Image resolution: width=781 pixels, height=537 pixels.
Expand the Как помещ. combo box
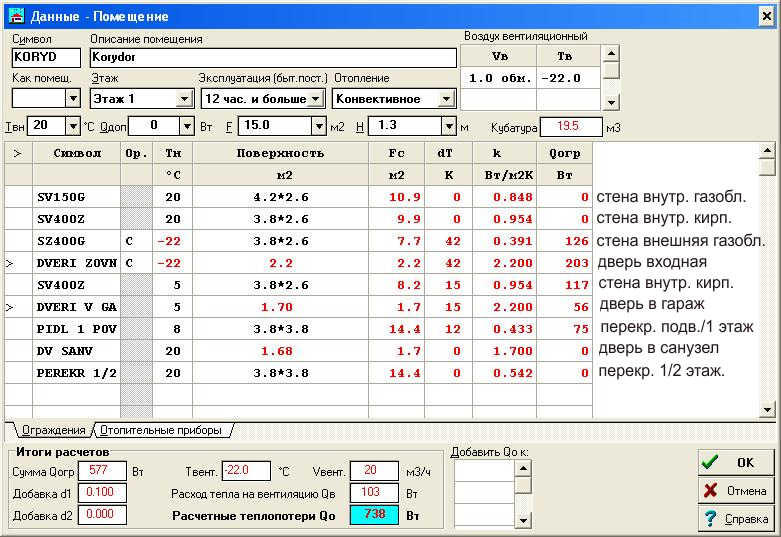[x=72, y=99]
